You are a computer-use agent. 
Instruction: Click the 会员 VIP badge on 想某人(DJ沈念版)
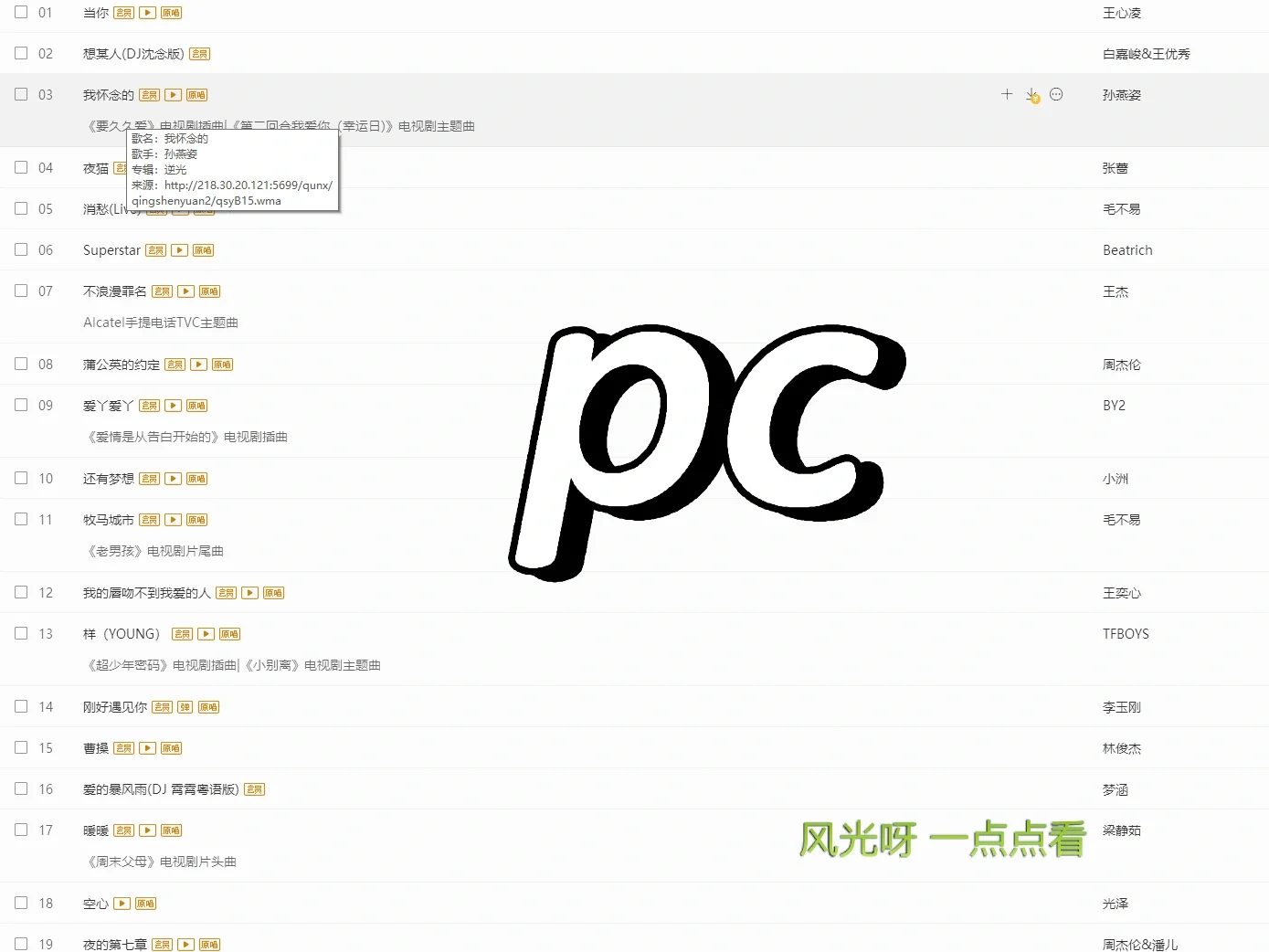(199, 54)
